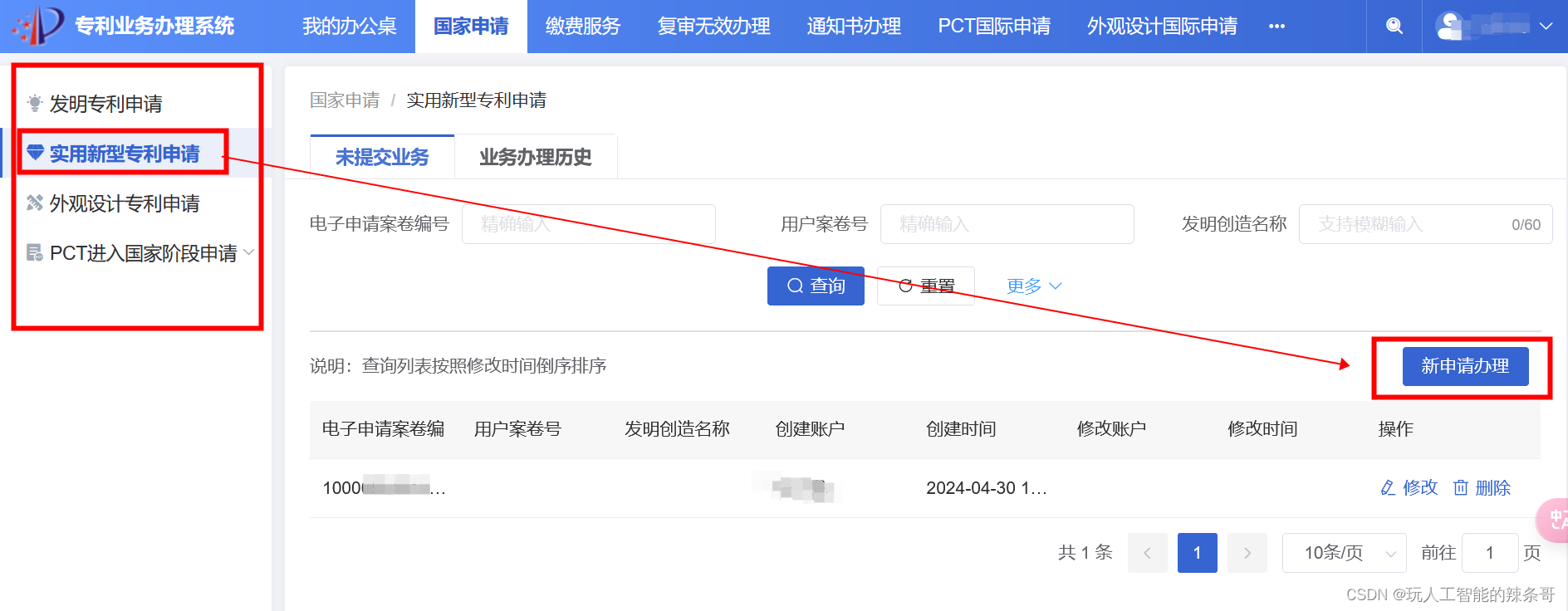Click 国家申请 breadcrumb link

(x=345, y=100)
